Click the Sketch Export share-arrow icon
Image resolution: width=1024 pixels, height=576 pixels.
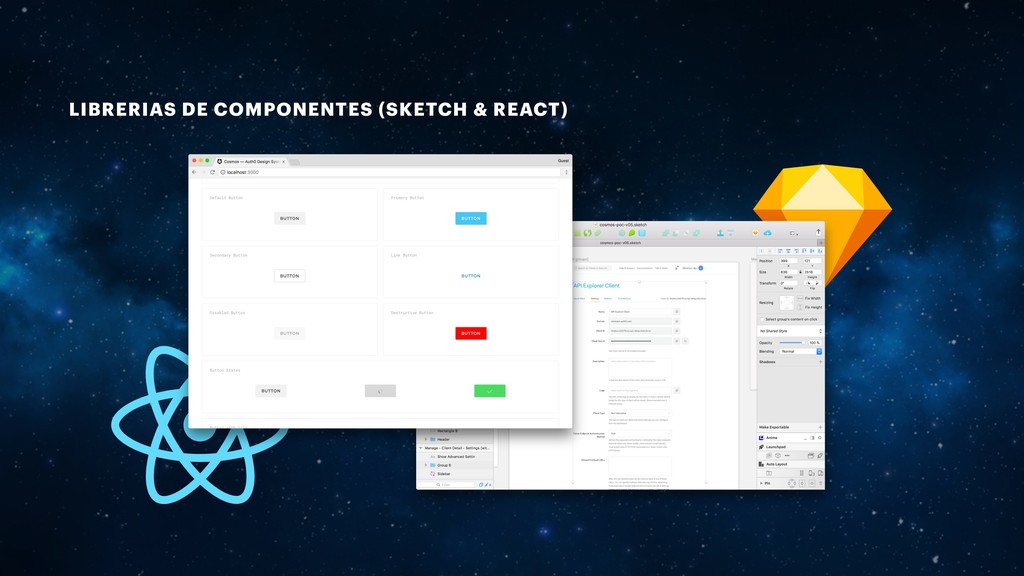818,232
